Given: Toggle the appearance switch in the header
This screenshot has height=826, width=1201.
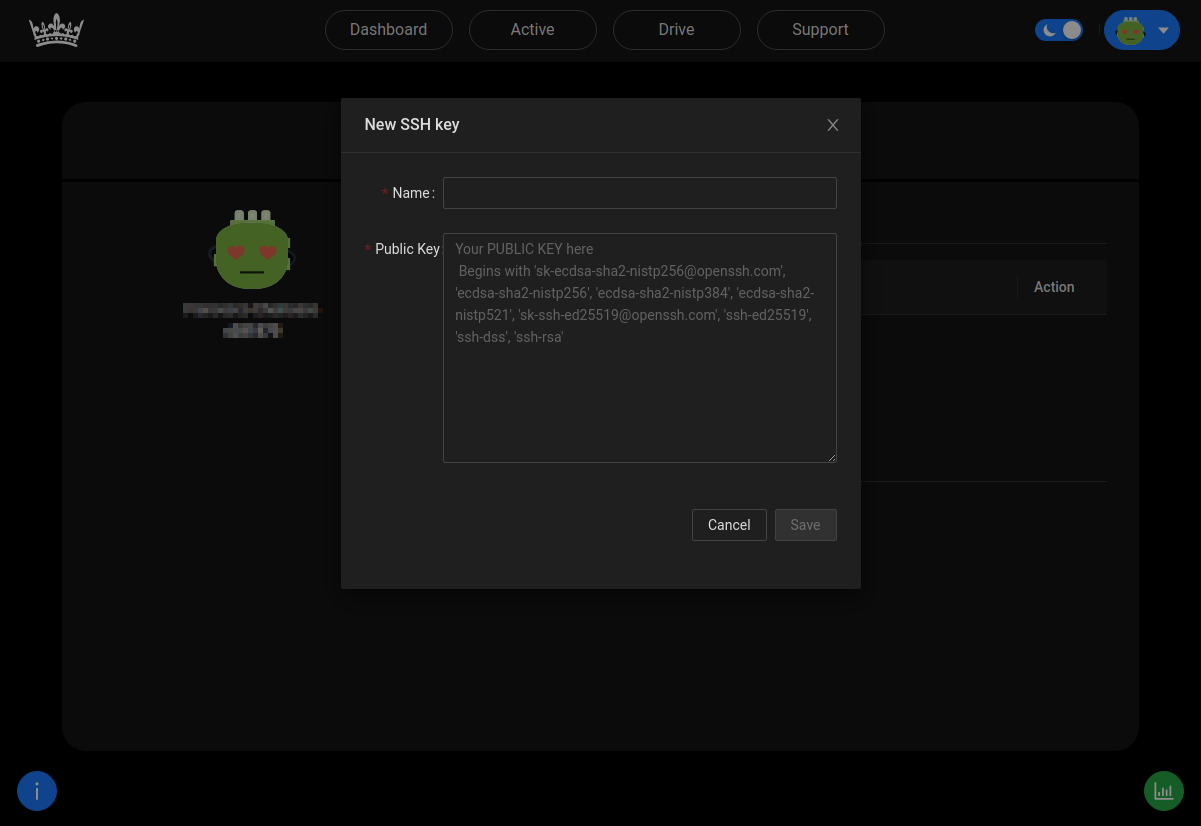Looking at the screenshot, I should tap(1059, 30).
